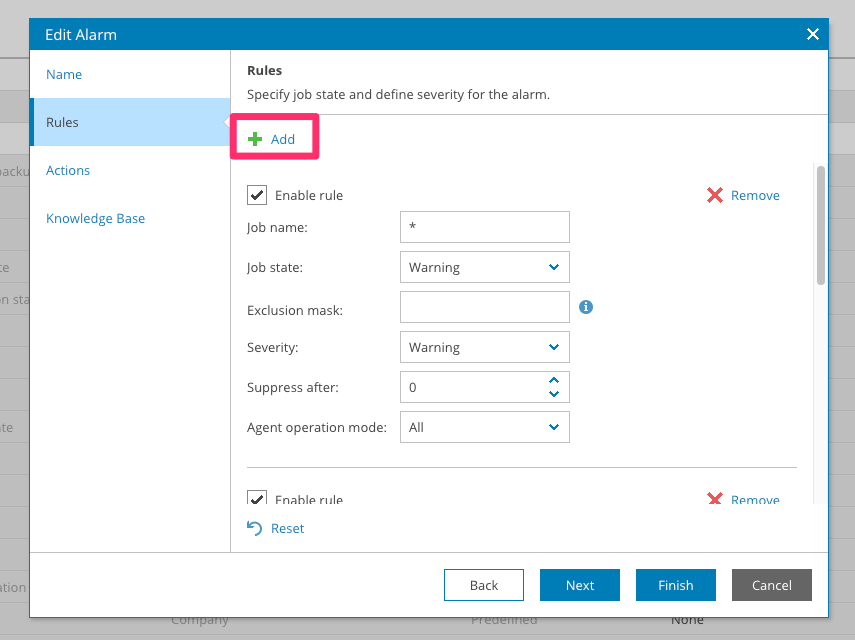This screenshot has height=640, width=855.
Task: Click the Reset arrow icon
Action: [x=255, y=528]
